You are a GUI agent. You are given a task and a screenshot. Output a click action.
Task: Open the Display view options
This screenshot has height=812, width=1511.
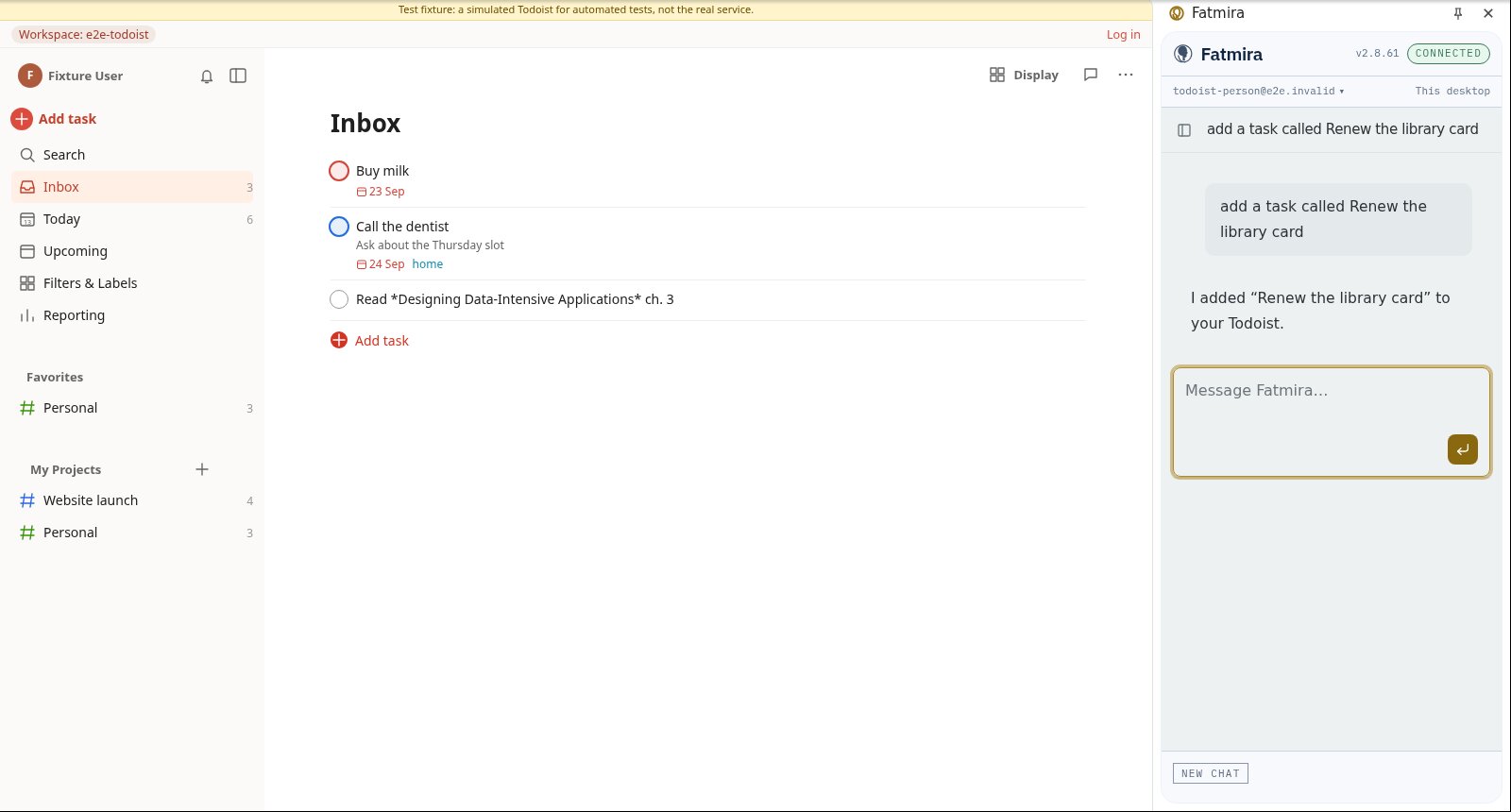point(1024,75)
